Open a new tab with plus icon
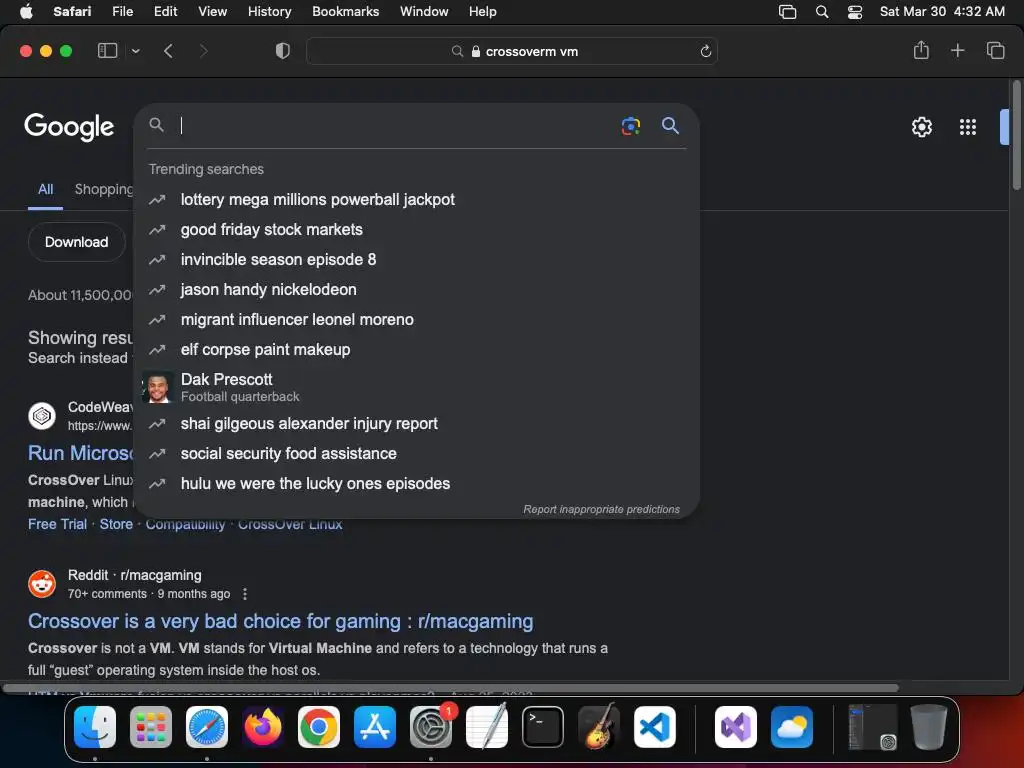The height and width of the screenshot is (768, 1024). [957, 50]
